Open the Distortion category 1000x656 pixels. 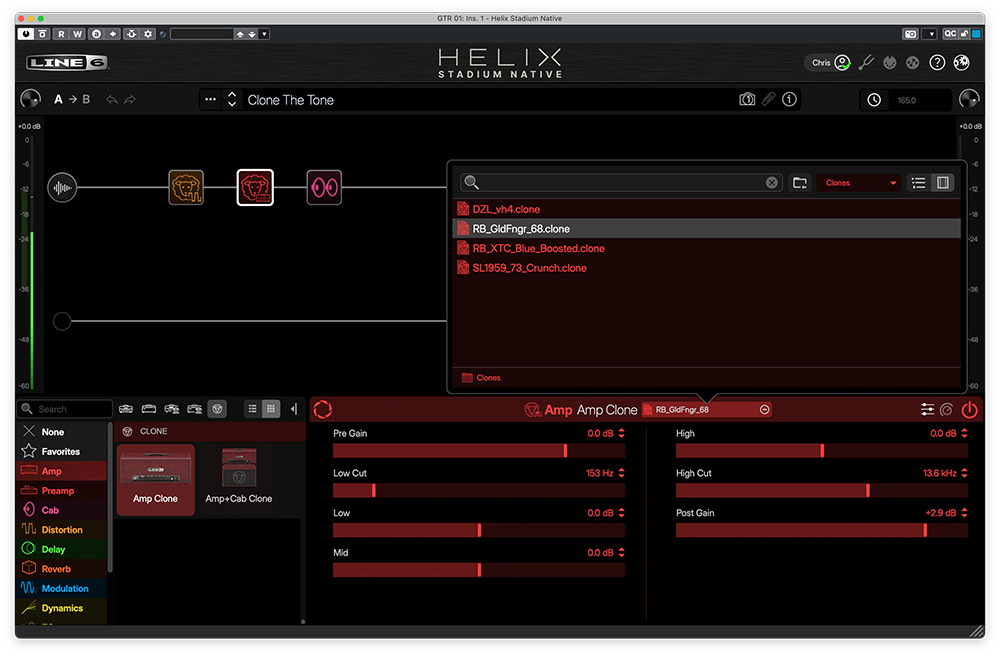click(x=61, y=530)
